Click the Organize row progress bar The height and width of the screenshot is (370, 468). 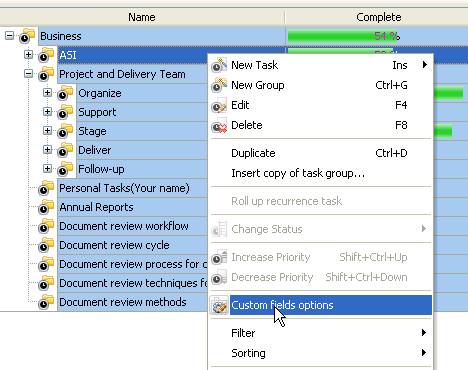[449, 93]
